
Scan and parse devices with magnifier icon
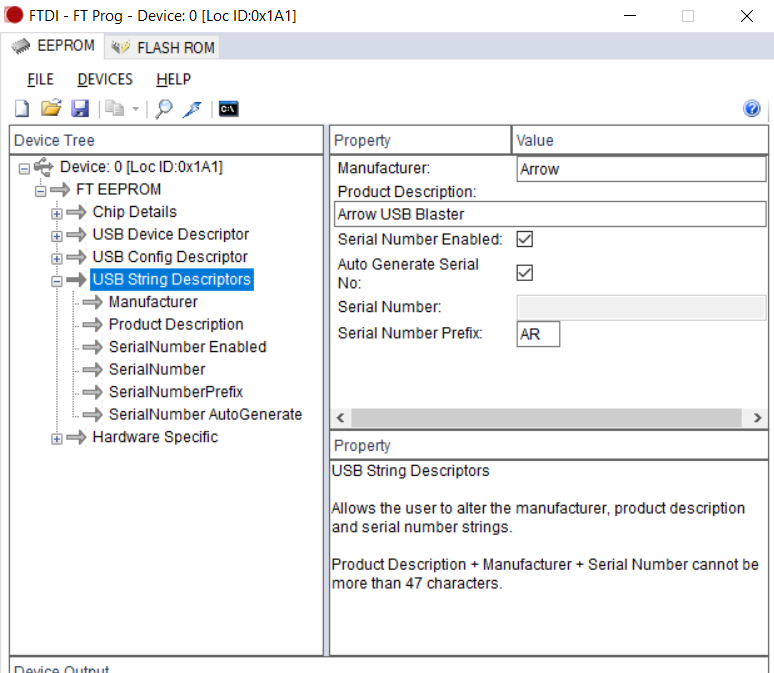pyautogui.click(x=163, y=109)
